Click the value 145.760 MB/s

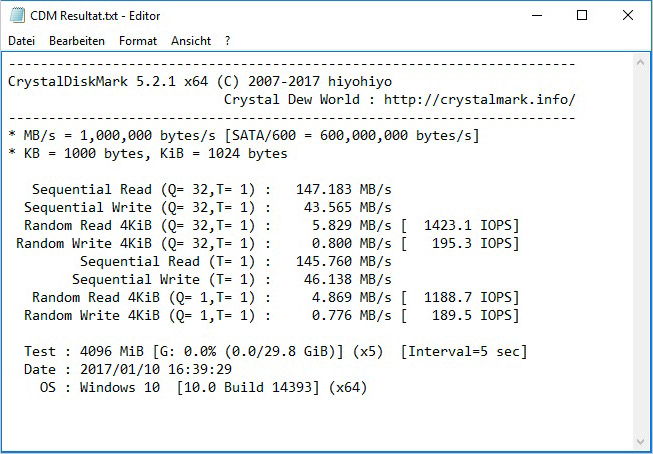[x=344, y=262]
